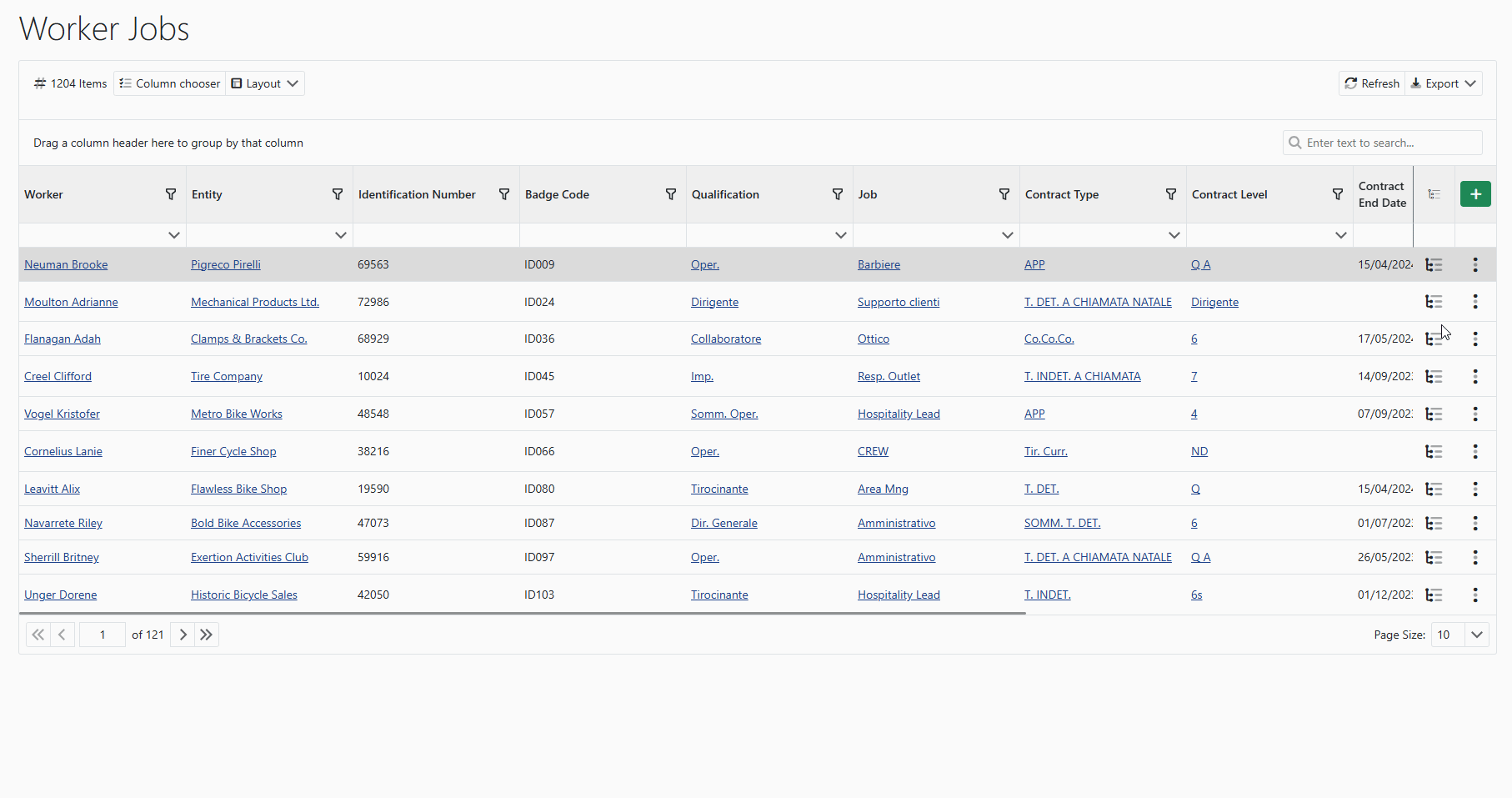Open the Metro Bike Works entity link

pyautogui.click(x=236, y=414)
